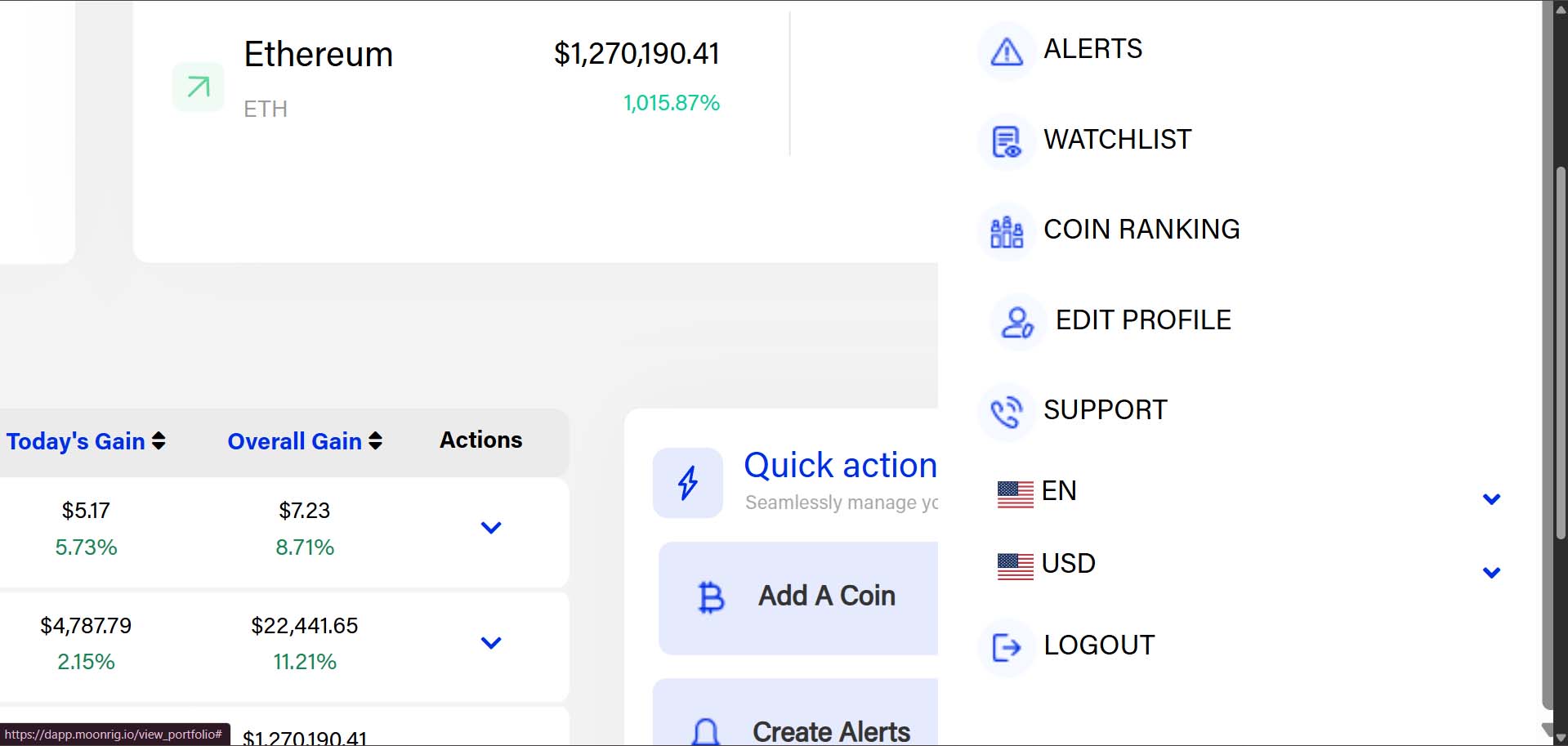Screen dimensions: 1568x746
Task: Click the Bitcoin icon in Add A Coin
Action: point(711,597)
